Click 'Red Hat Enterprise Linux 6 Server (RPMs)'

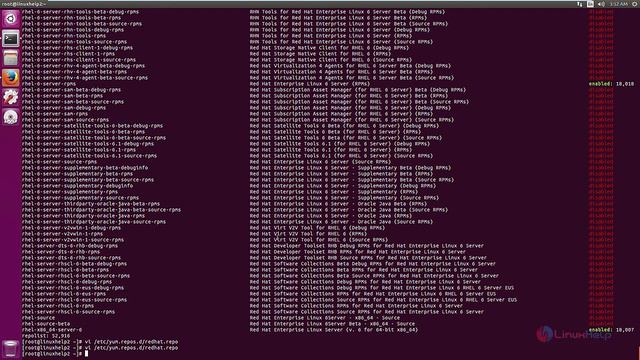click(310, 84)
